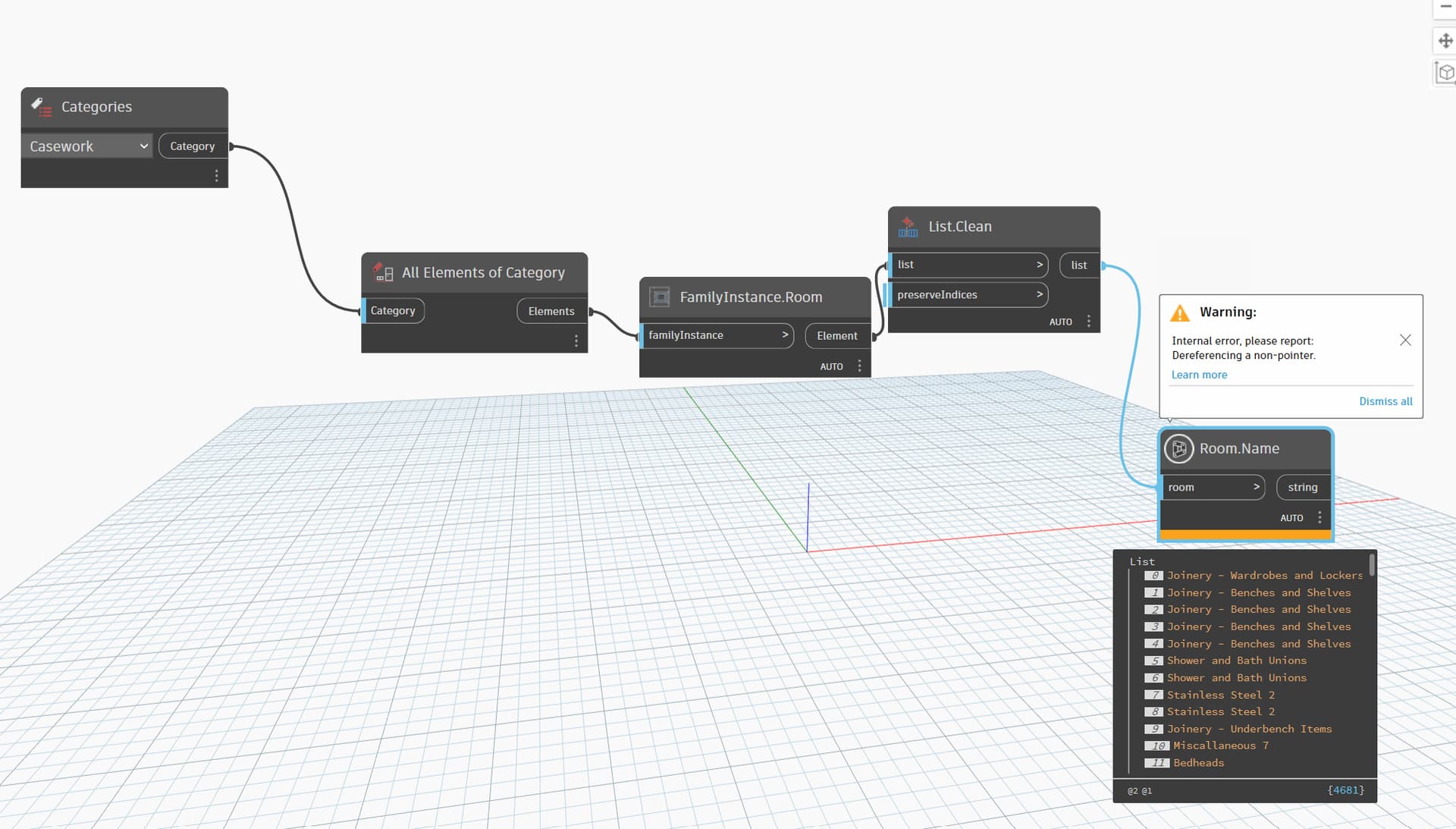Click the Elements output port
Viewport: 1456px width, 829px height.
click(x=551, y=311)
